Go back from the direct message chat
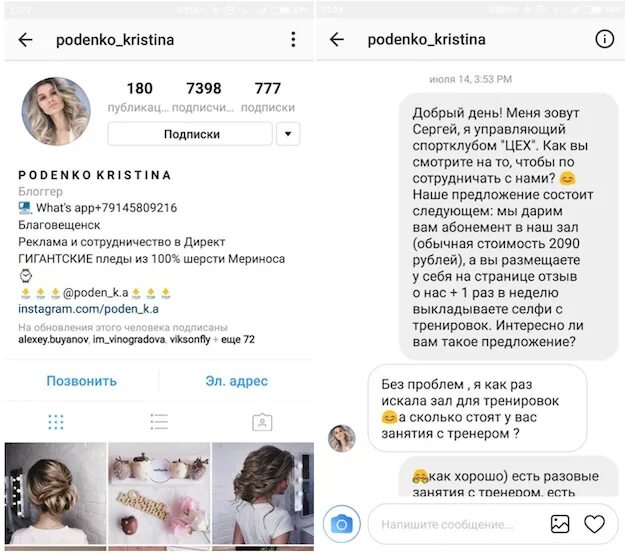 337,39
